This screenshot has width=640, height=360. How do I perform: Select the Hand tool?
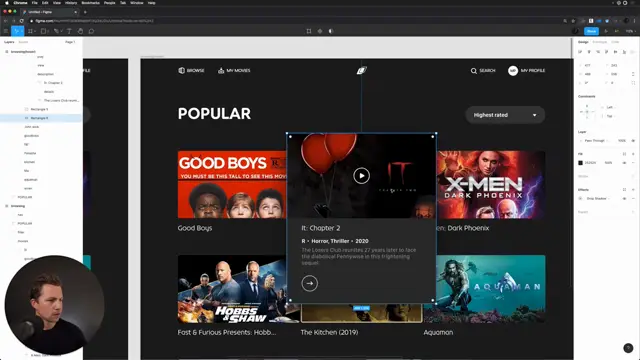click(80, 31)
